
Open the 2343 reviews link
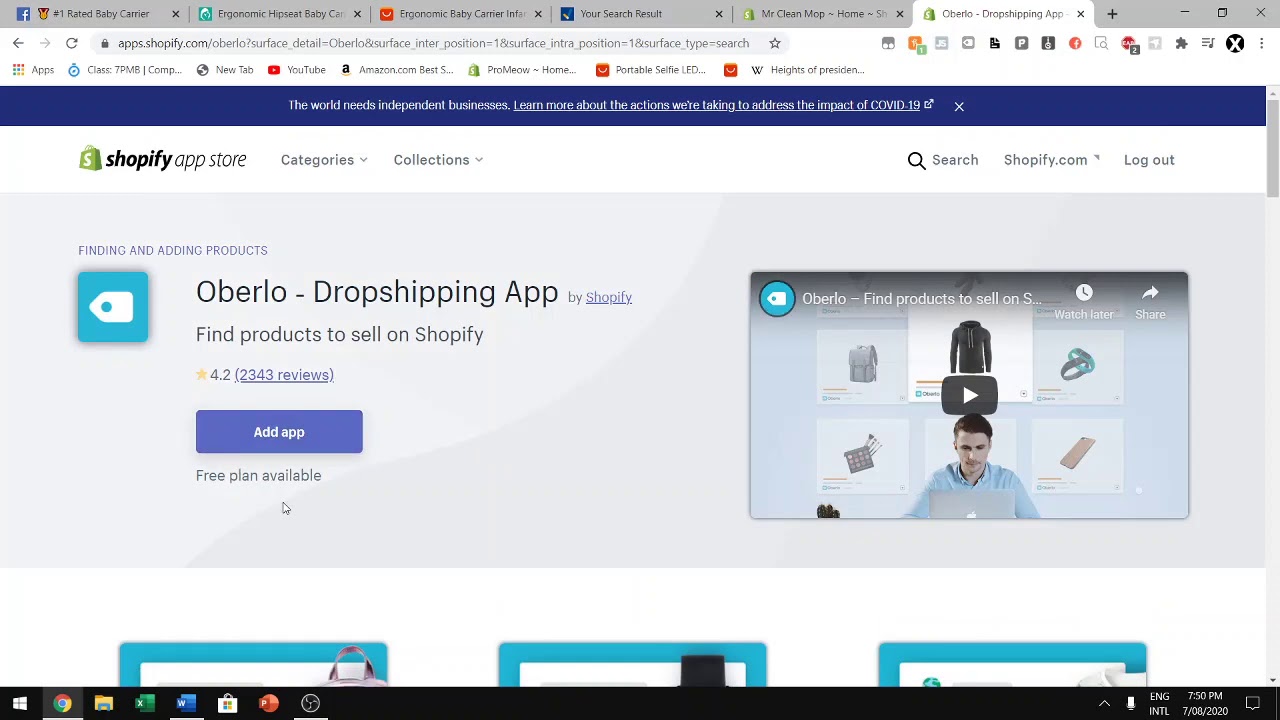(x=284, y=375)
